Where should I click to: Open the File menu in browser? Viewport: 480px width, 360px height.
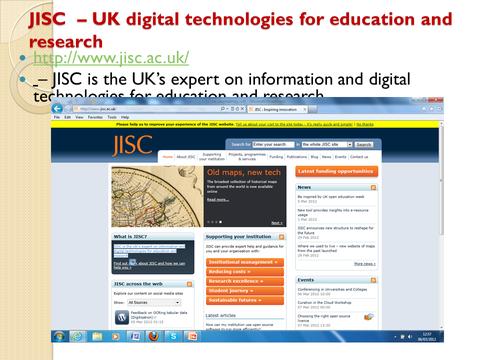coord(57,117)
